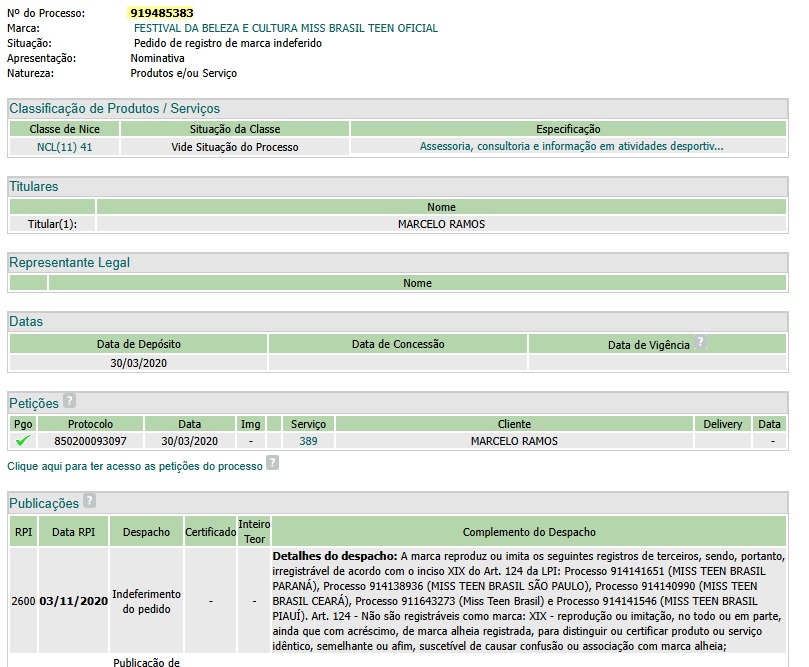Open the trademark name FESTIVAL DA BELEZA link
The height and width of the screenshot is (667, 809).
click(x=286, y=28)
